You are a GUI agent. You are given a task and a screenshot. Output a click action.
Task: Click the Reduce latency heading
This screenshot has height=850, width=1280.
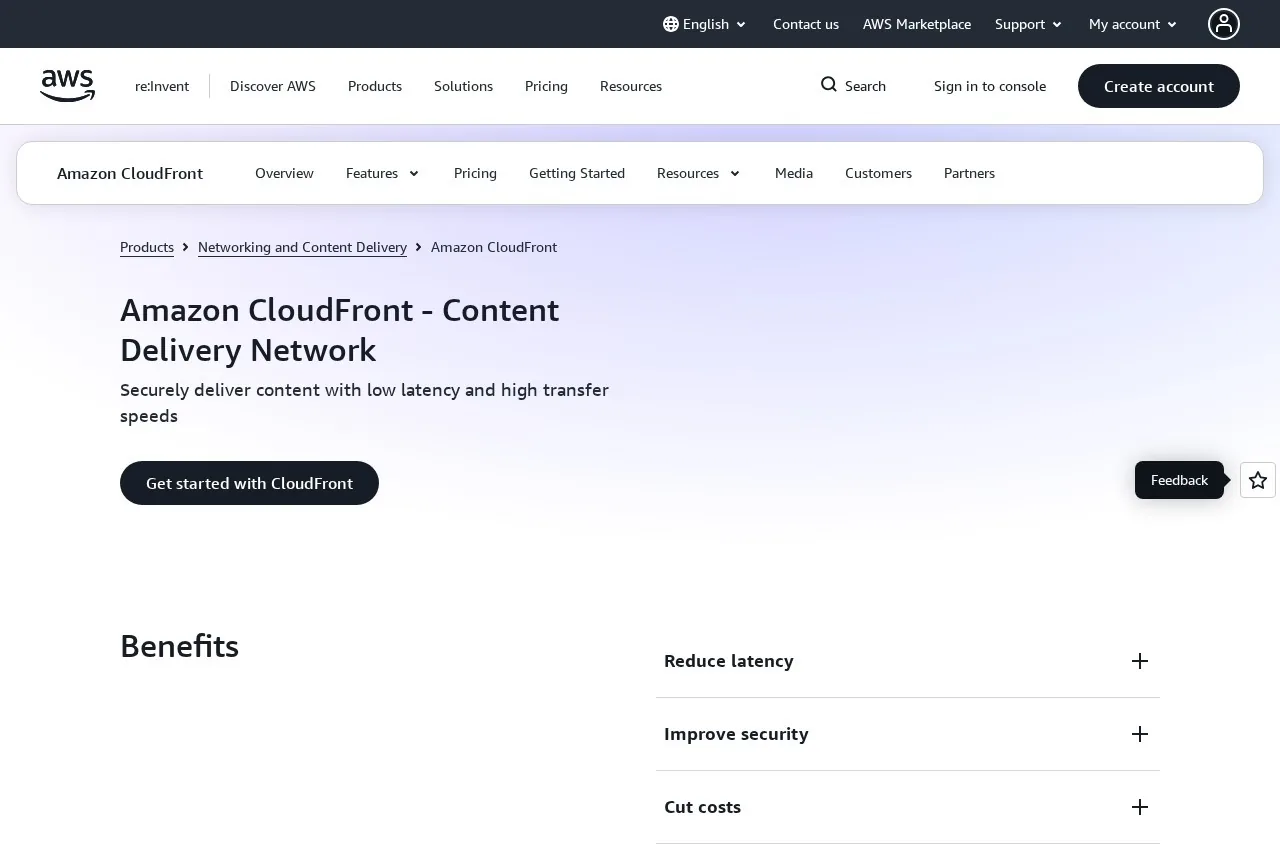point(729,661)
